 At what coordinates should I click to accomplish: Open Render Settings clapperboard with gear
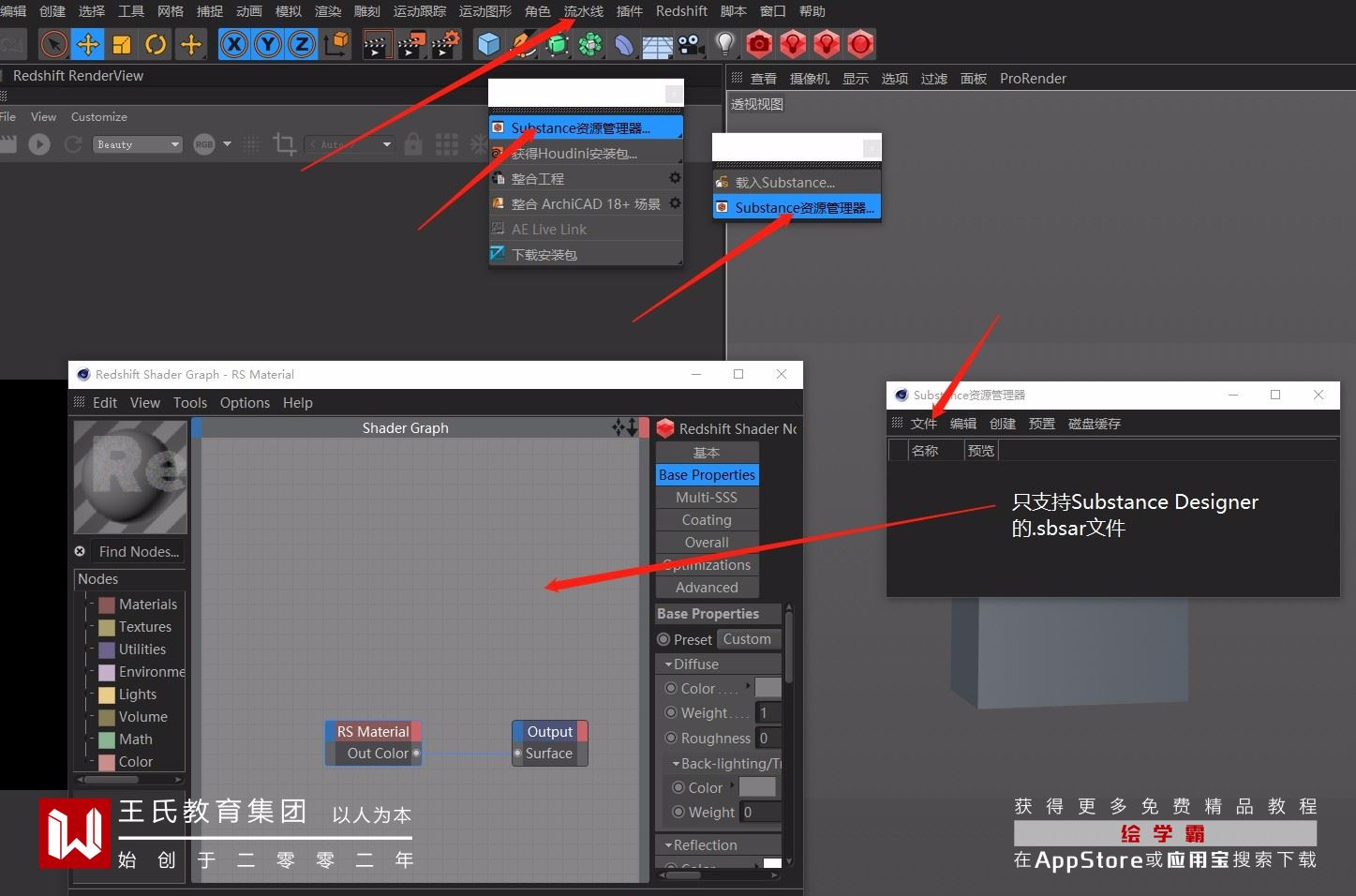(x=445, y=44)
